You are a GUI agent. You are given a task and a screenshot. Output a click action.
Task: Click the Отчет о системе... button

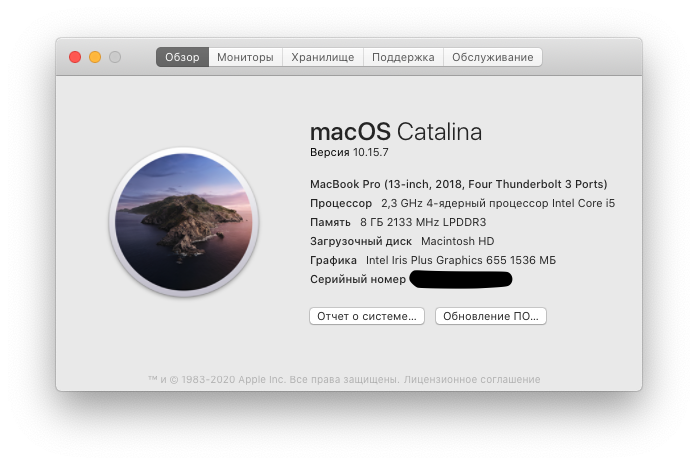367,316
